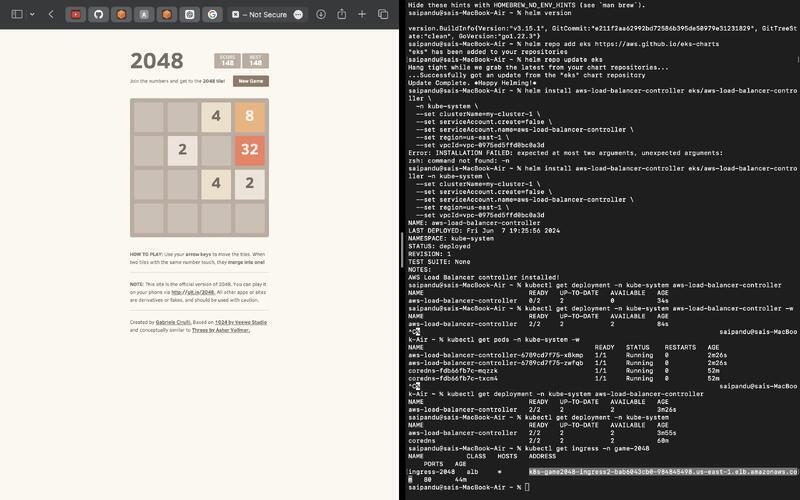Screen dimensions: 800x500
Task: Open the 1024 by Veewo Studio link
Action: tap(241, 322)
